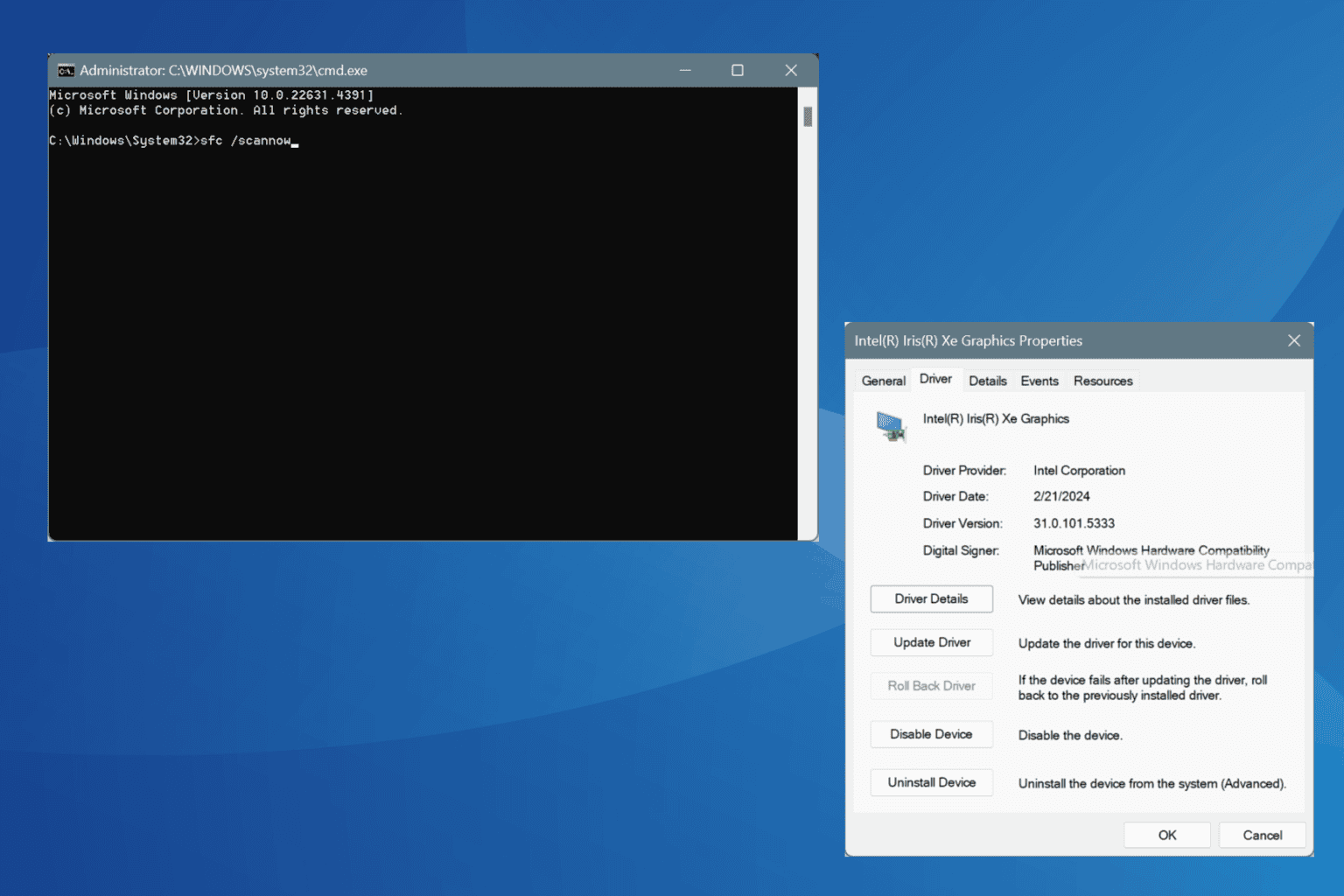Click the Digital Signer label

961,550
